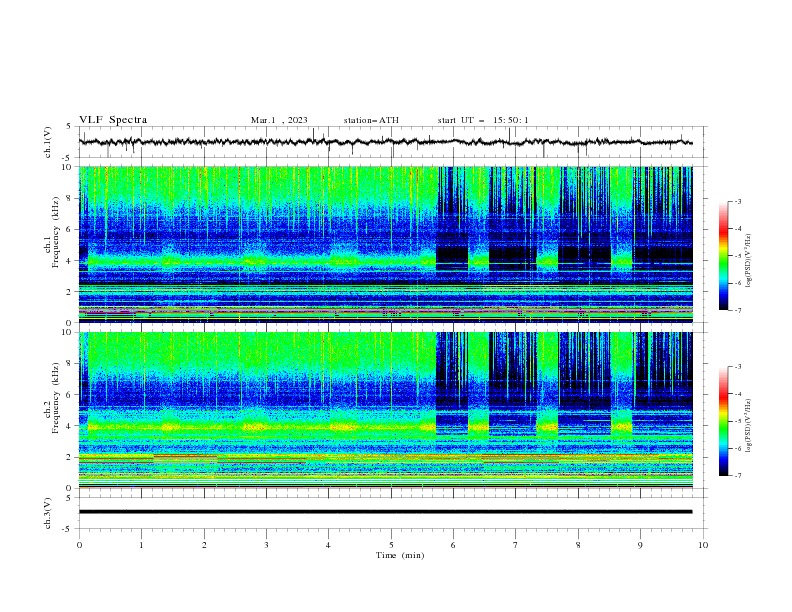792x612 pixels.
Task: Click the ch.1 colorbar 'log(PSD)(V²/Hz)' label
Action: [x=749, y=261]
